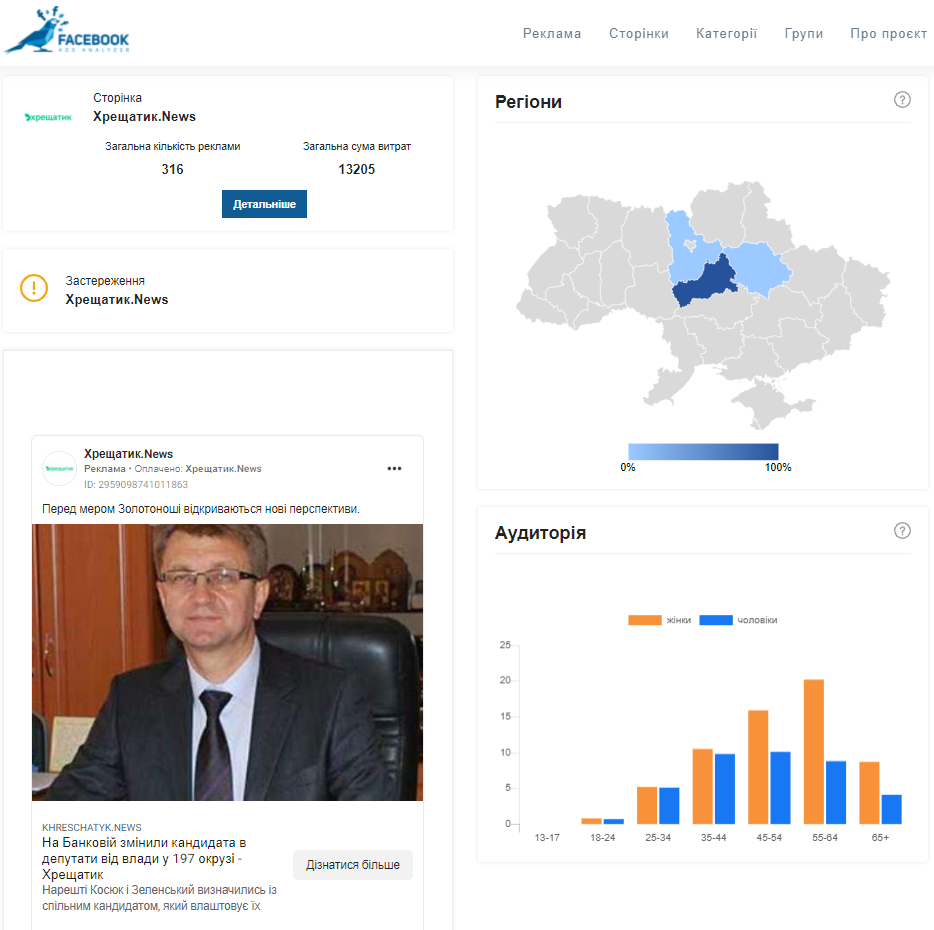Viewport: 934px width, 930px height.
Task: Click the orange 65+ women bar
Action: click(x=869, y=793)
